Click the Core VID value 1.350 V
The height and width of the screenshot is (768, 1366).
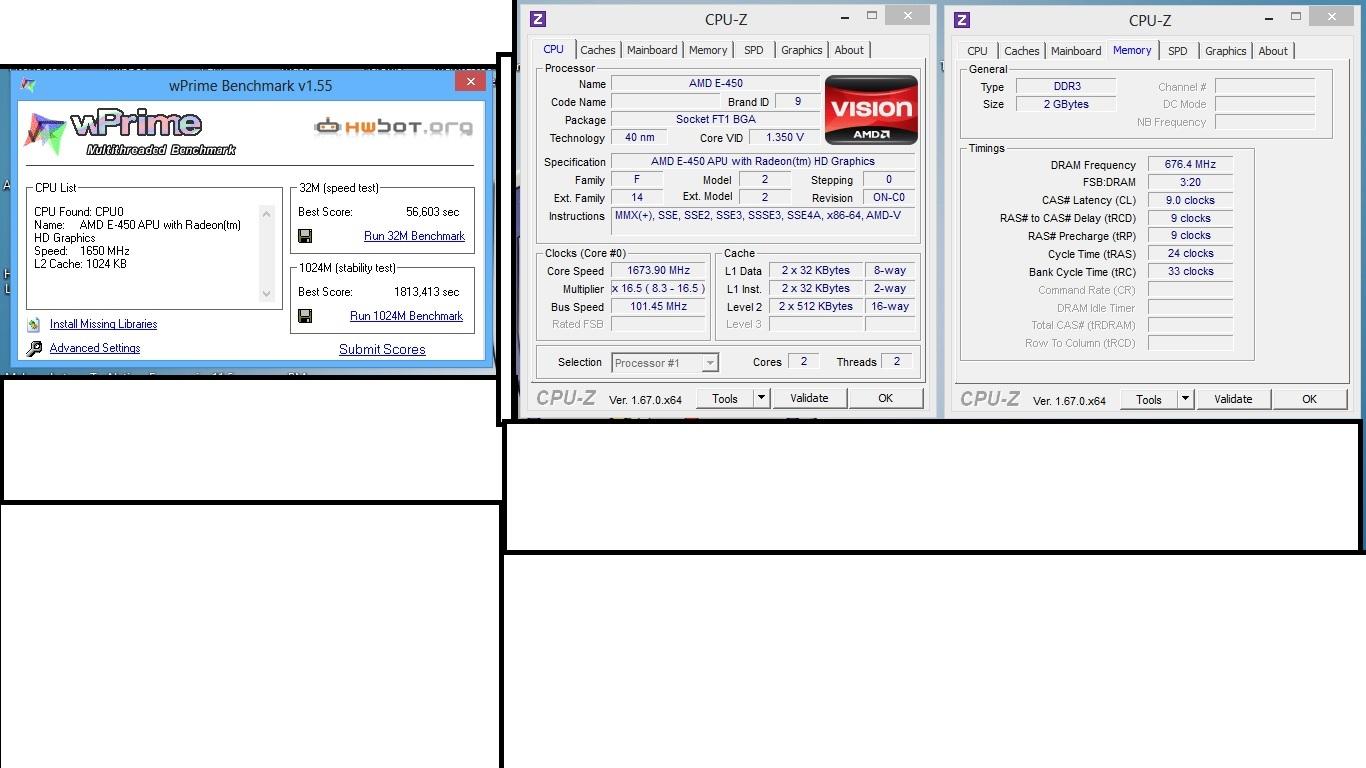784,138
